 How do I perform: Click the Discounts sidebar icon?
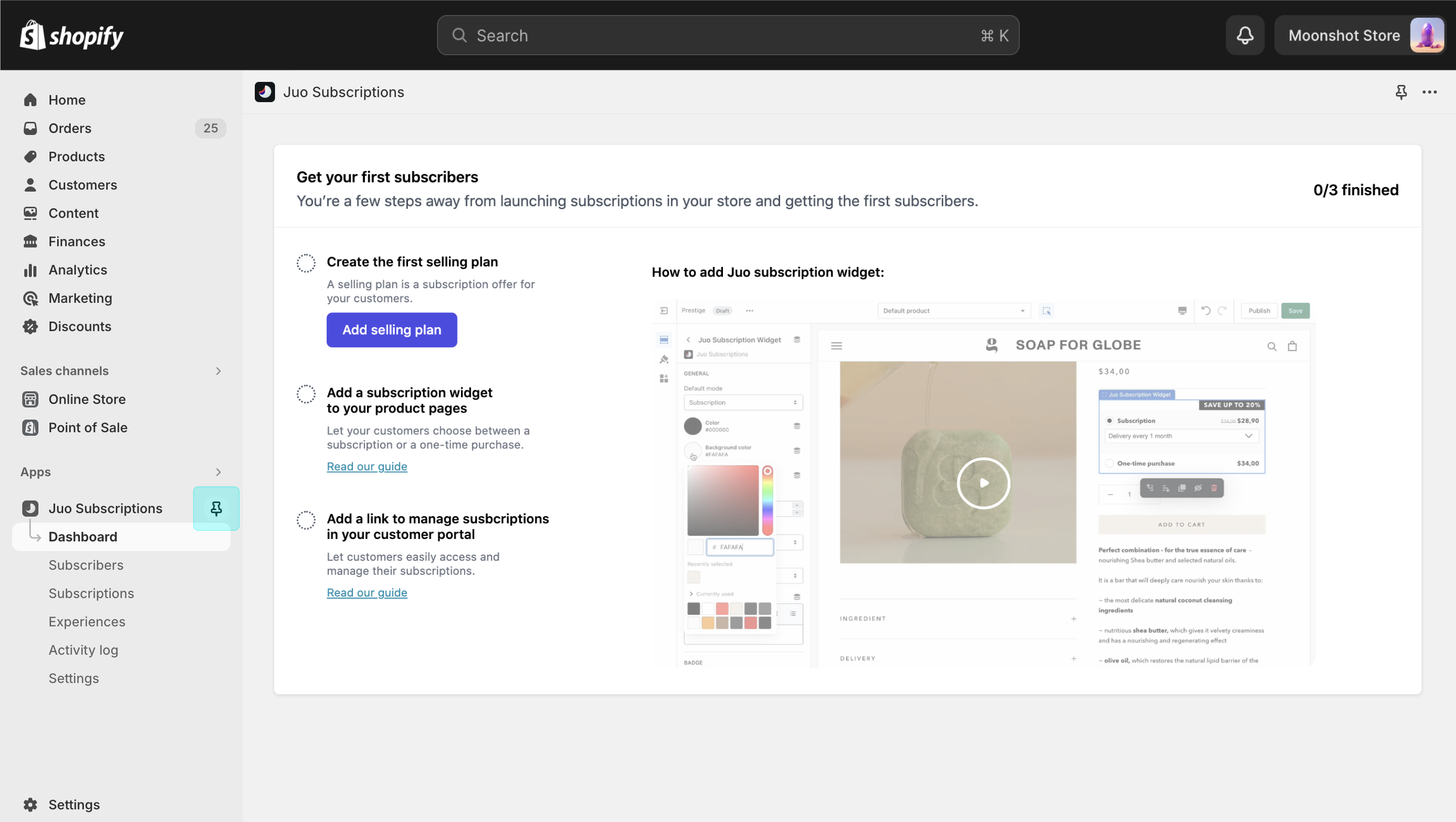[30, 326]
